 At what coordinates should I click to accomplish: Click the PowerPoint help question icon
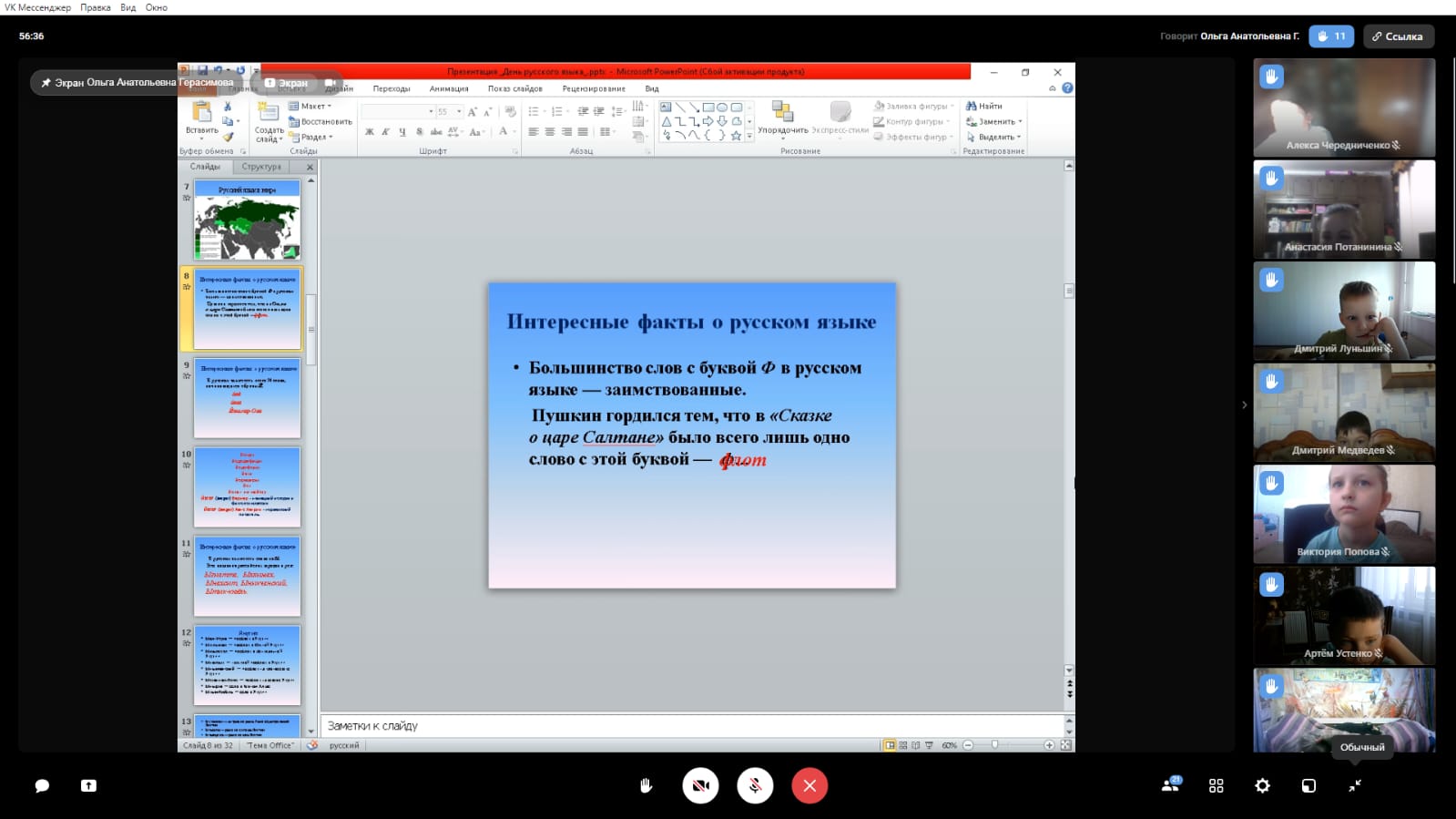coord(1067,88)
